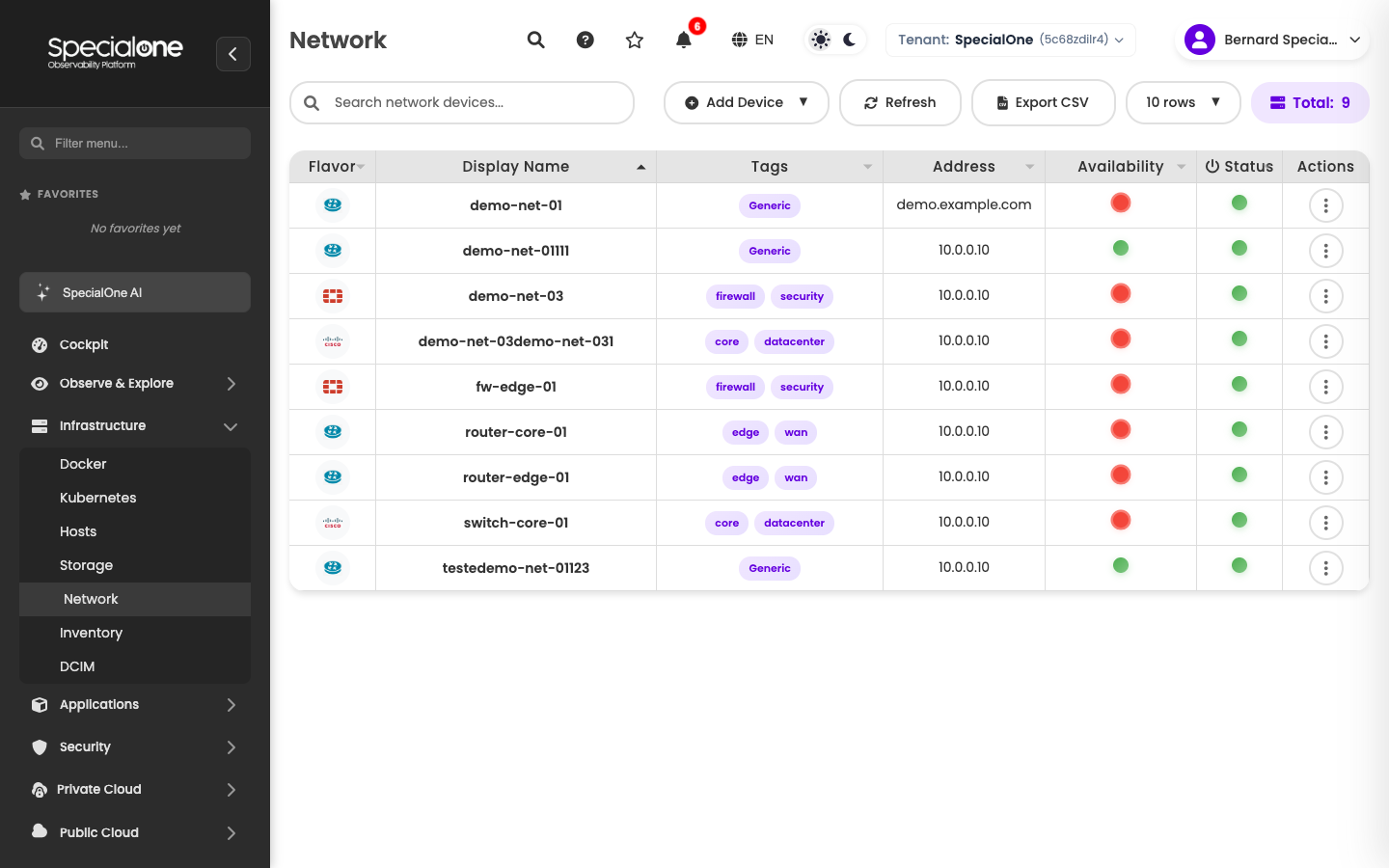Click the Total: 9 badge
This screenshot has width=1389, height=868.
coord(1310,102)
